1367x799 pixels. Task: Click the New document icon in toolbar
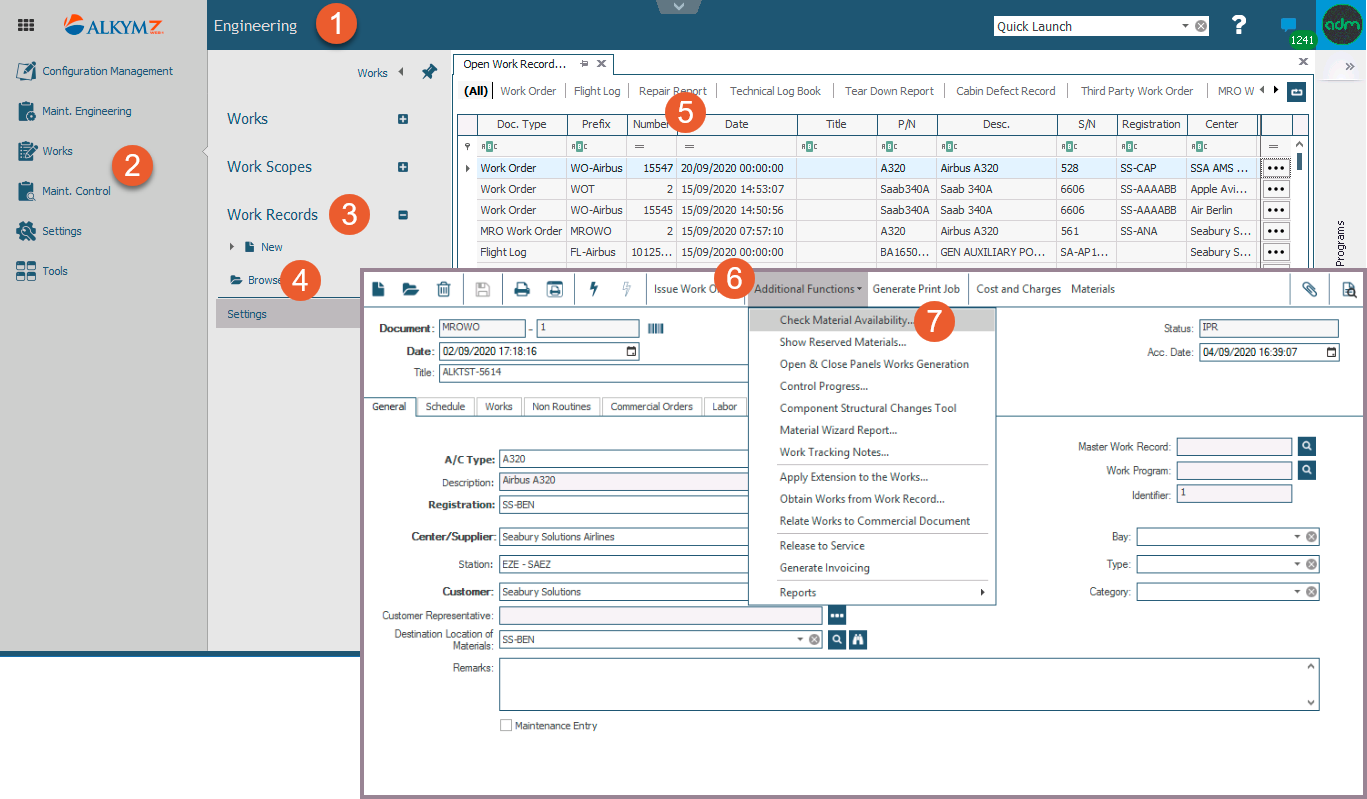[x=379, y=289]
